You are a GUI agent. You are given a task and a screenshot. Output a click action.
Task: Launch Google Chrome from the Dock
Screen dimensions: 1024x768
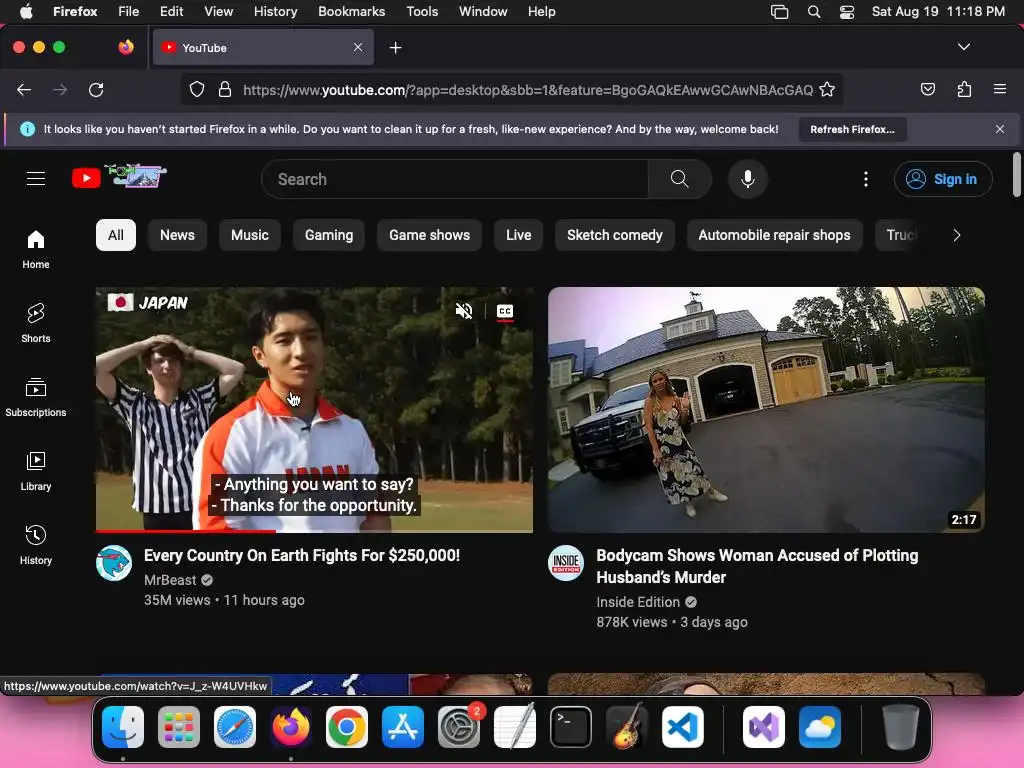coord(347,727)
